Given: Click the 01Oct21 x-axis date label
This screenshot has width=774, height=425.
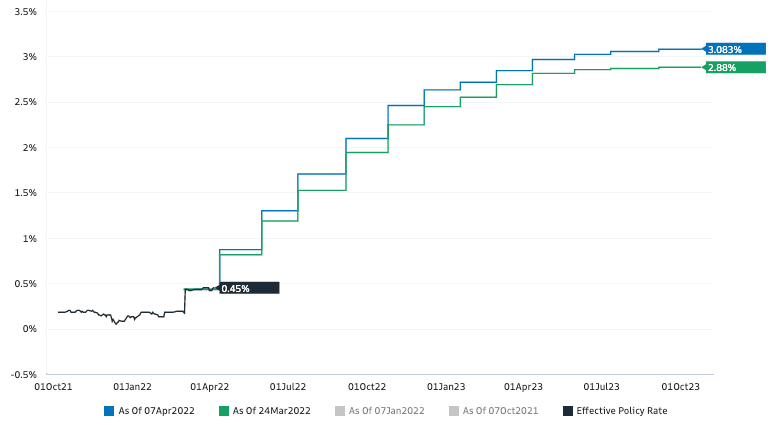Looking at the screenshot, I should pos(53,385).
